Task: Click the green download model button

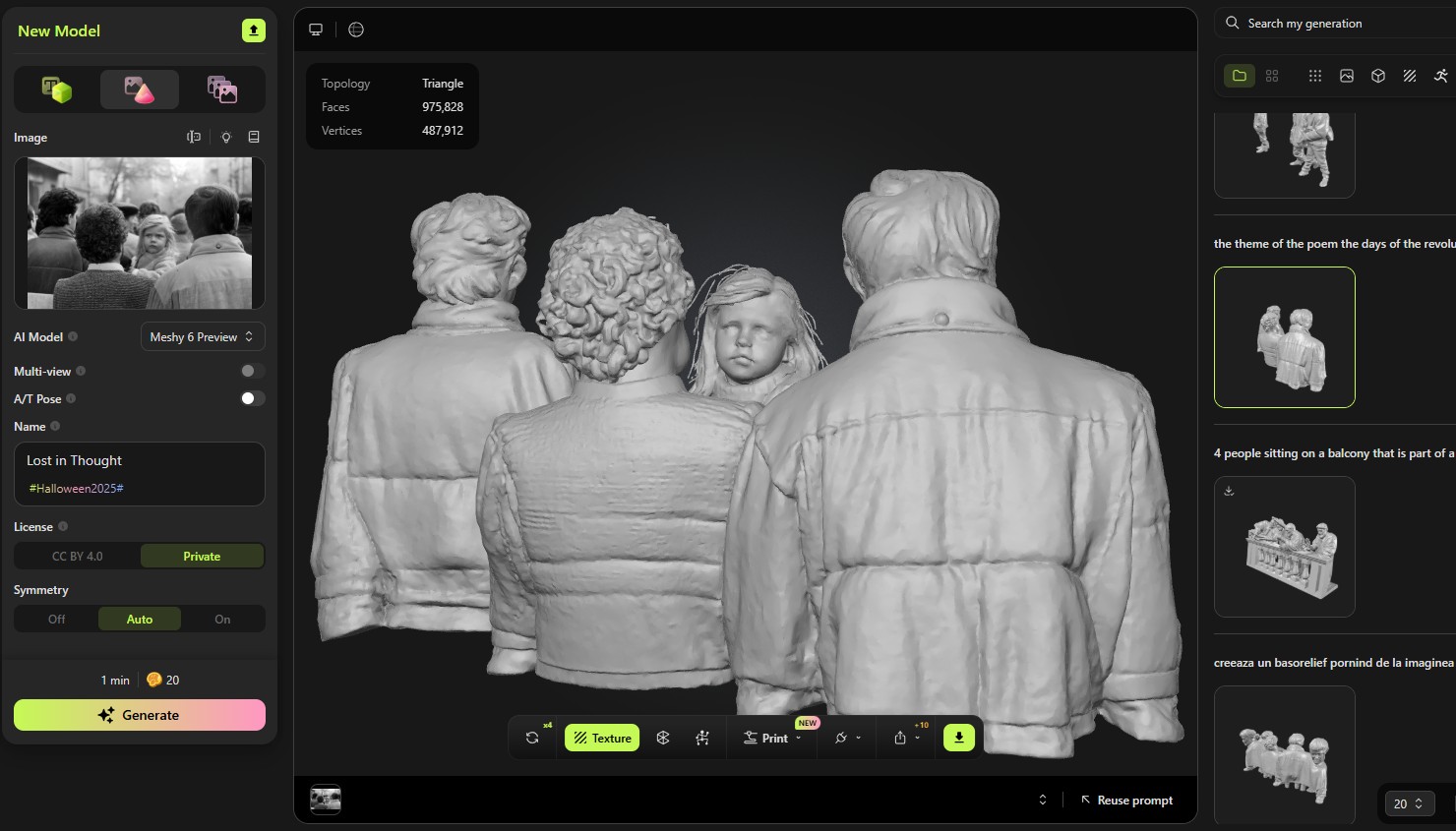Action: [958, 738]
